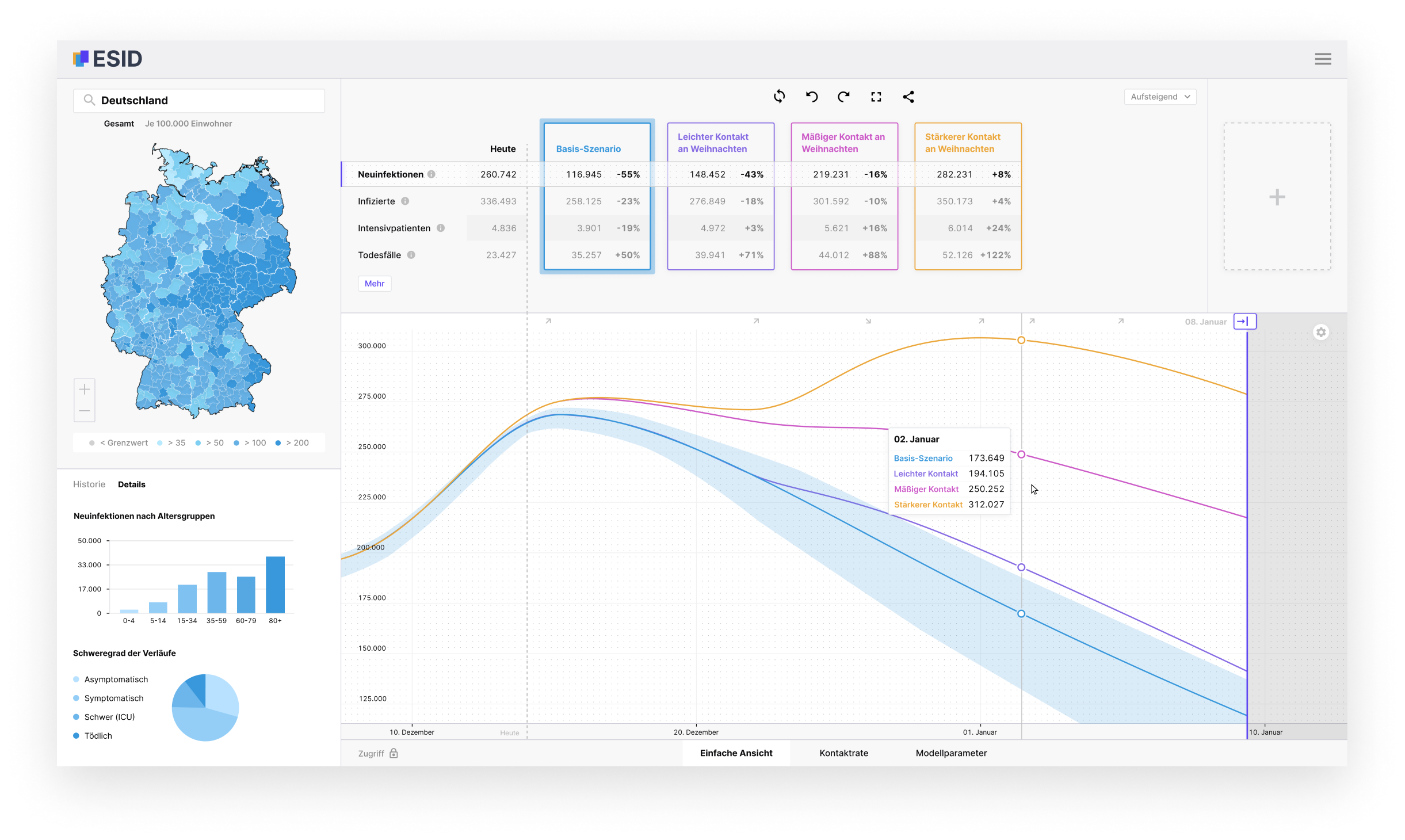
Task: Click the Asymptomatisch legend entry
Action: (x=110, y=679)
